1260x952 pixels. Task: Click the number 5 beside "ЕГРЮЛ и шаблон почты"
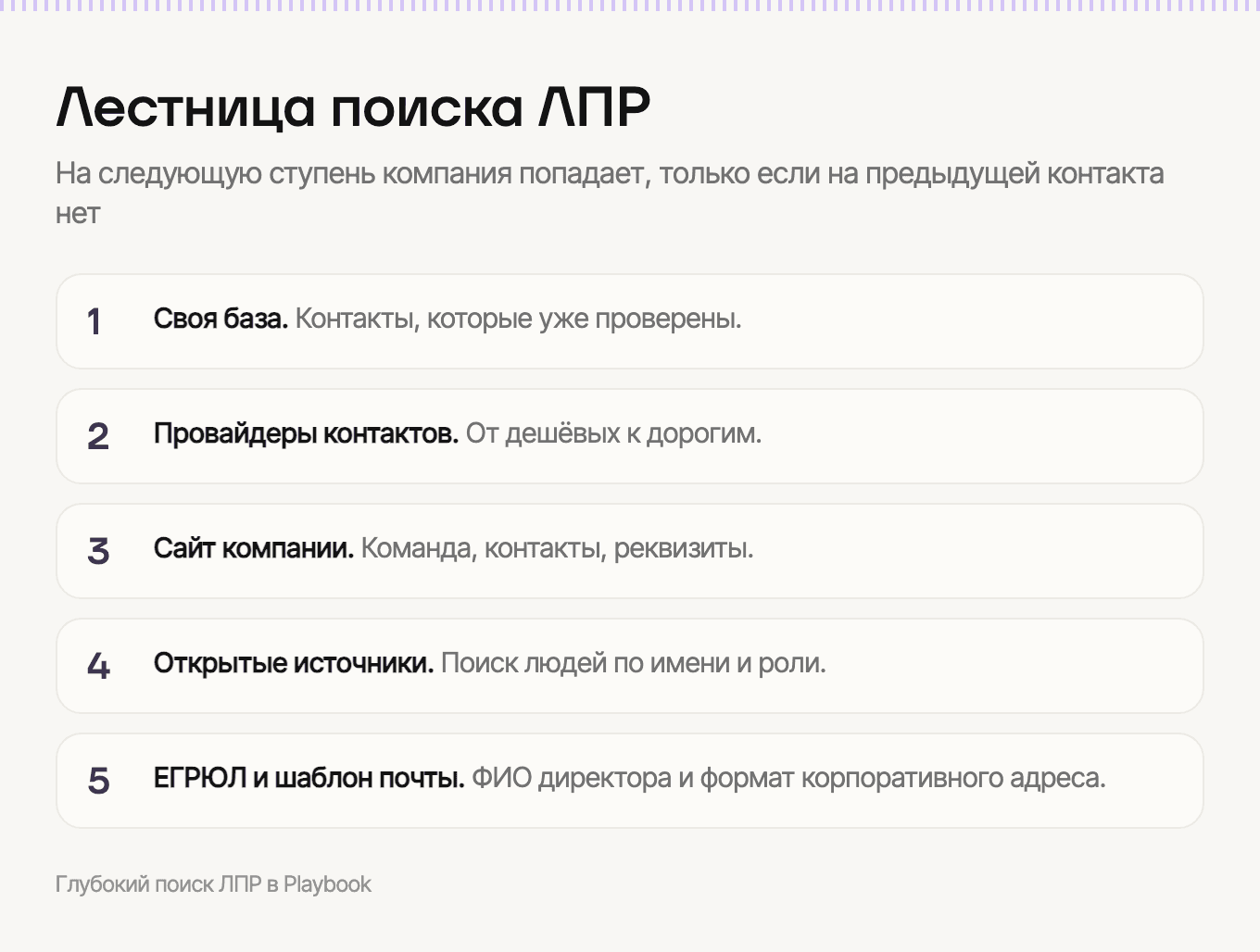(98, 782)
